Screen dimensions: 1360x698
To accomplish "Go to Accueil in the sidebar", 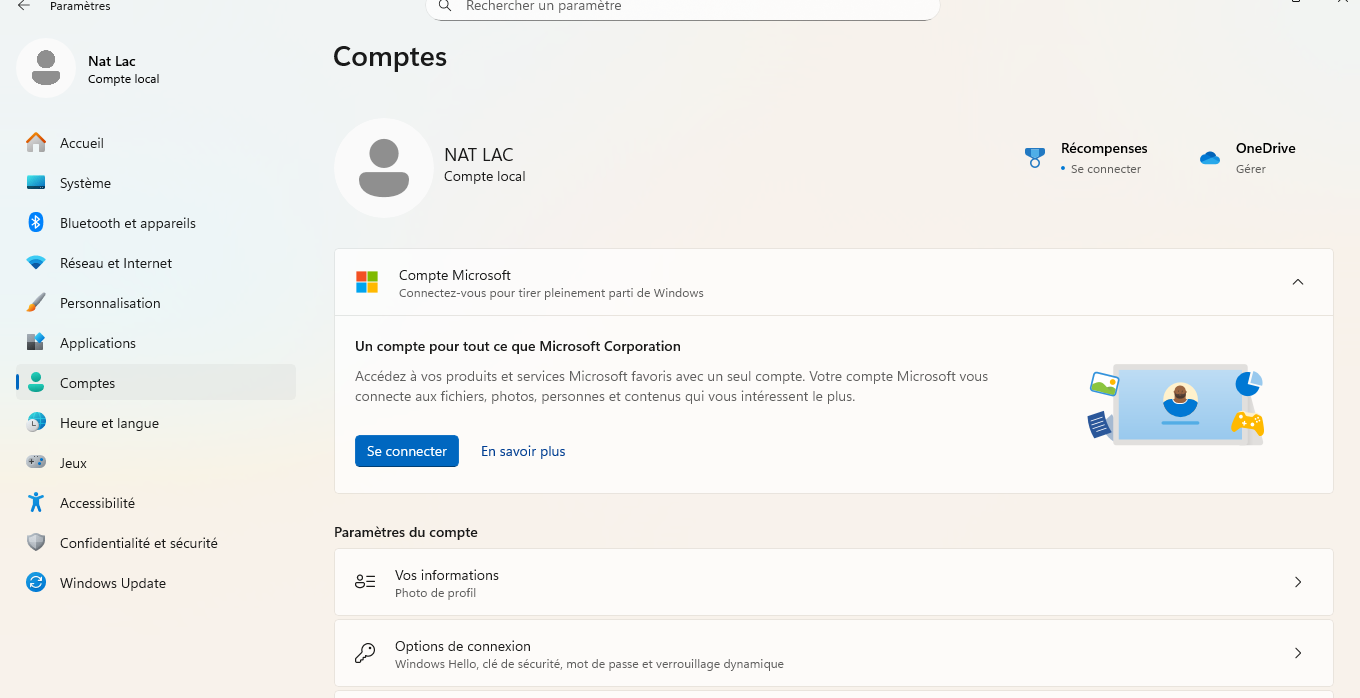I will coord(156,143).
